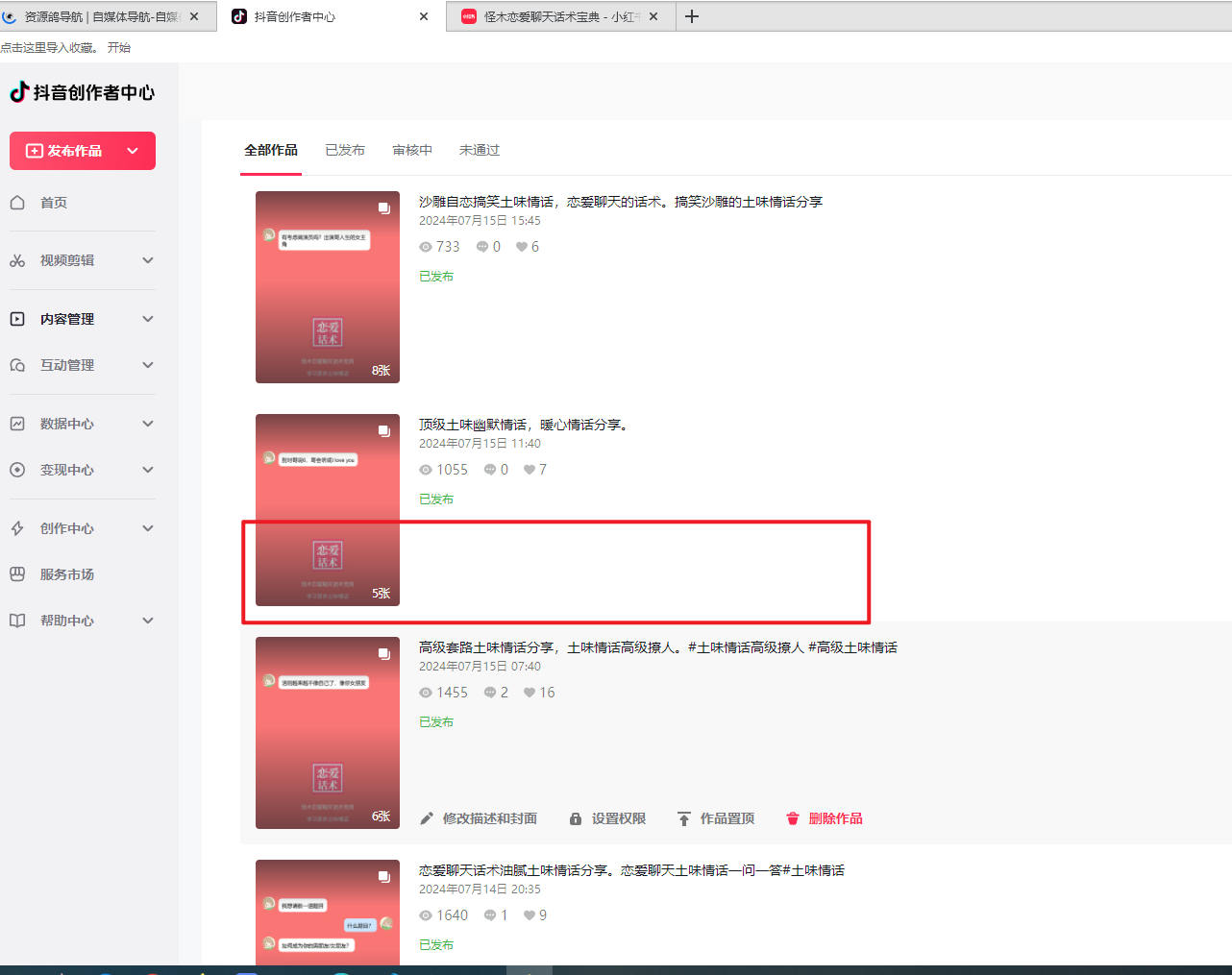The width and height of the screenshot is (1232, 975).
Task: Click the 开始 link in bookmarks bar
Action: [x=119, y=47]
